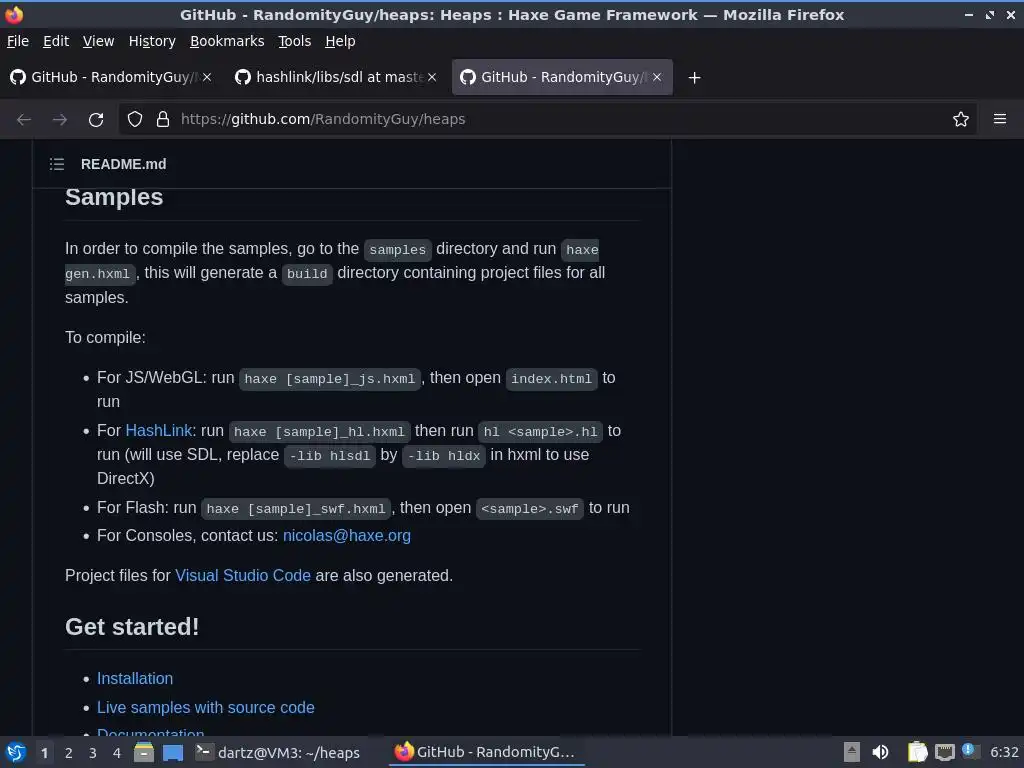Click the 'build' inline code word
Screen dimensions: 1024x768
pyautogui.click(x=307, y=274)
